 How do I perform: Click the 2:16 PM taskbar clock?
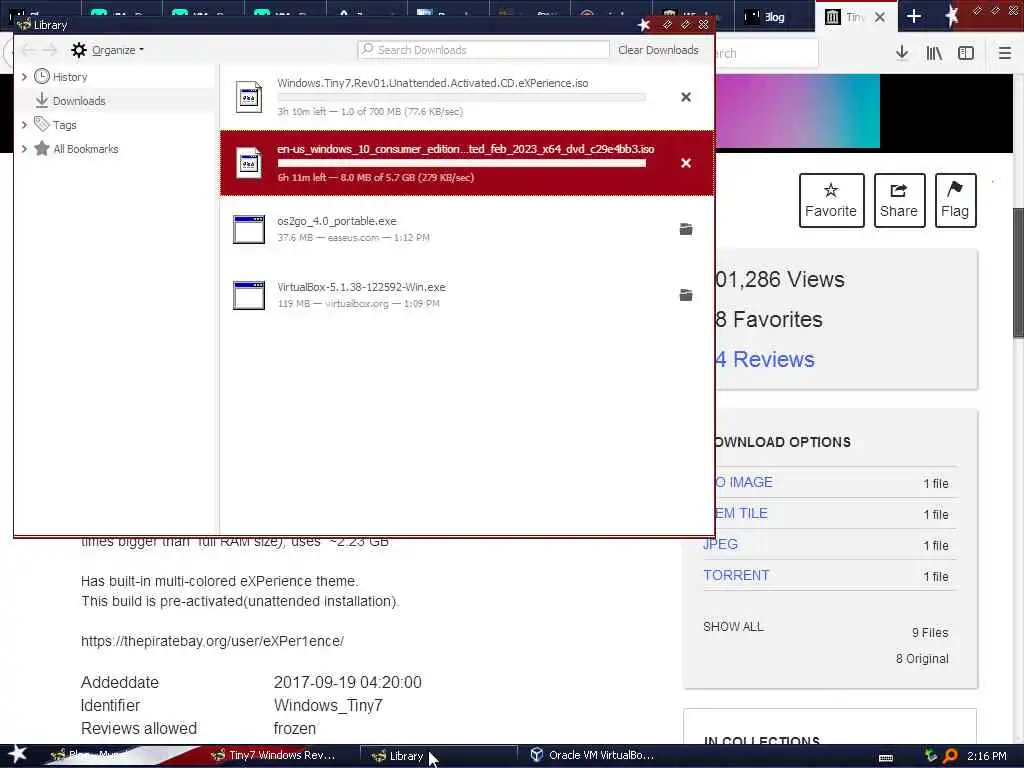[987, 756]
